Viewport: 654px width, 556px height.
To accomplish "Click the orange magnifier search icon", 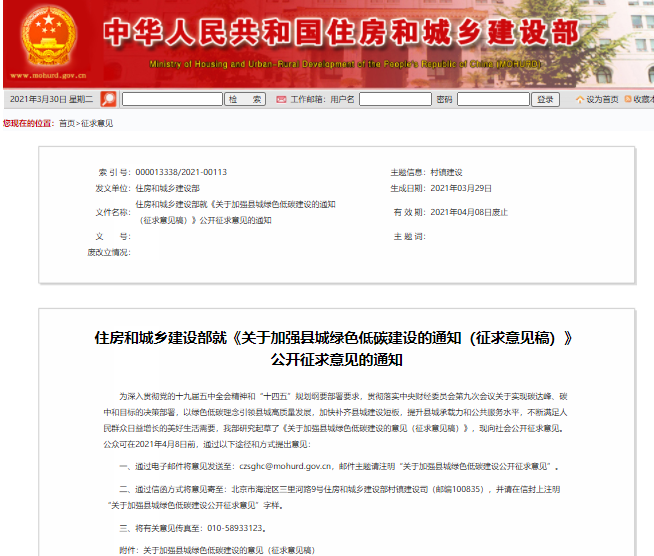I will point(108,99).
